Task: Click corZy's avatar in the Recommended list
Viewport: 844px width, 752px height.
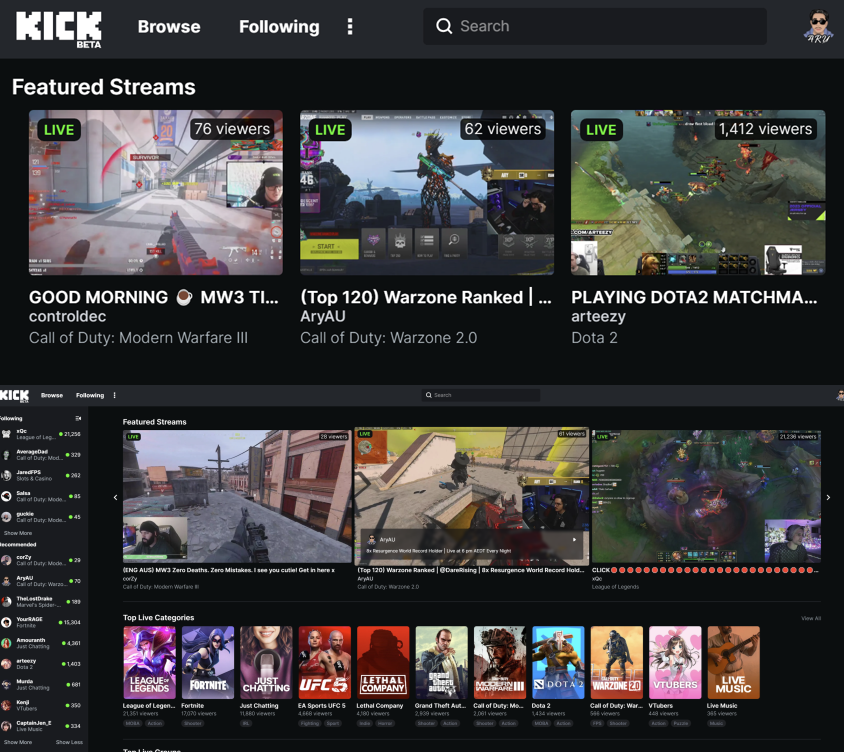Action: pos(6,560)
